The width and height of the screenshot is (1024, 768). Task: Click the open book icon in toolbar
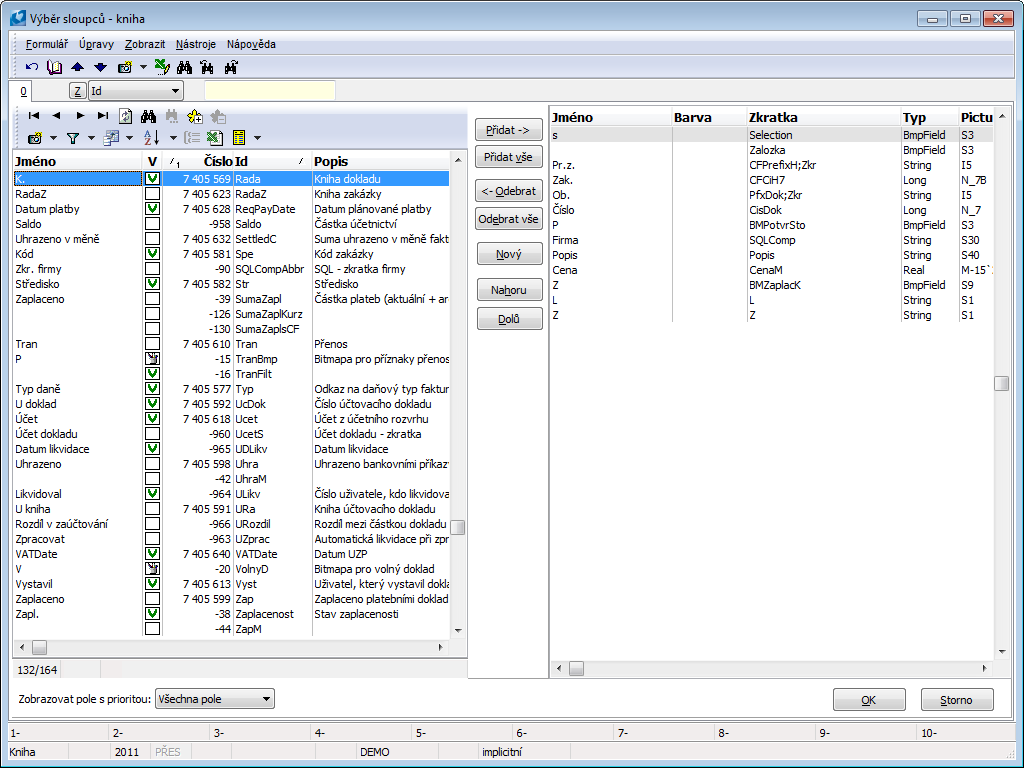(x=54, y=67)
